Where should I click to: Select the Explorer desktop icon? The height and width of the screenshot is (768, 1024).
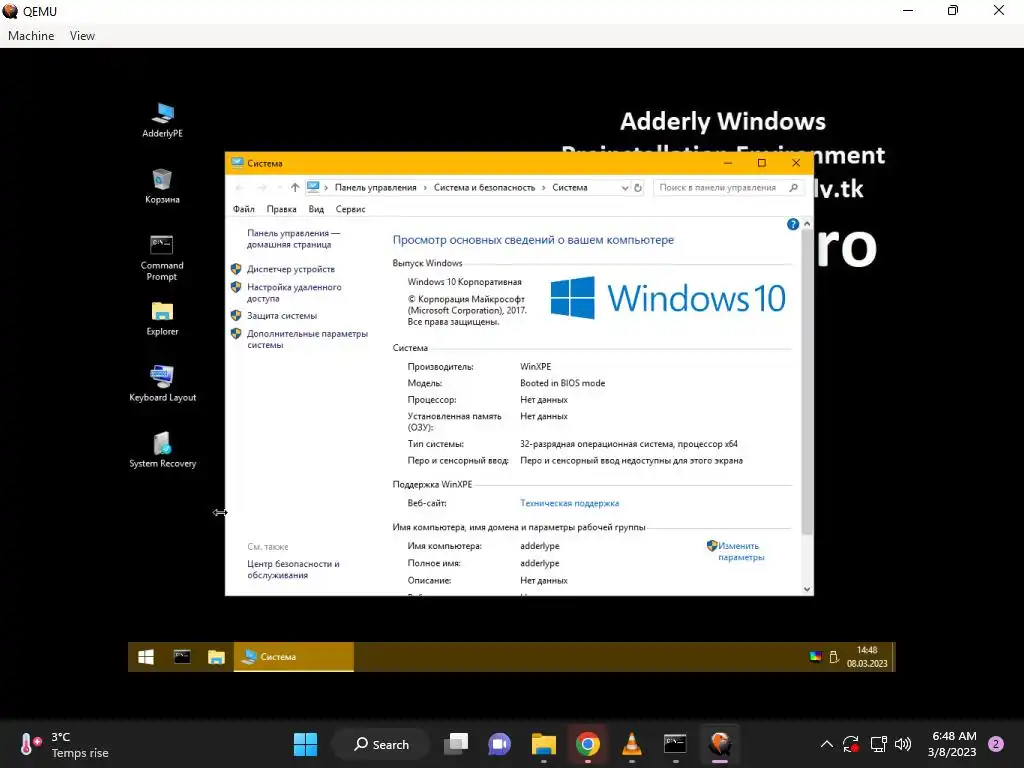coord(162,318)
